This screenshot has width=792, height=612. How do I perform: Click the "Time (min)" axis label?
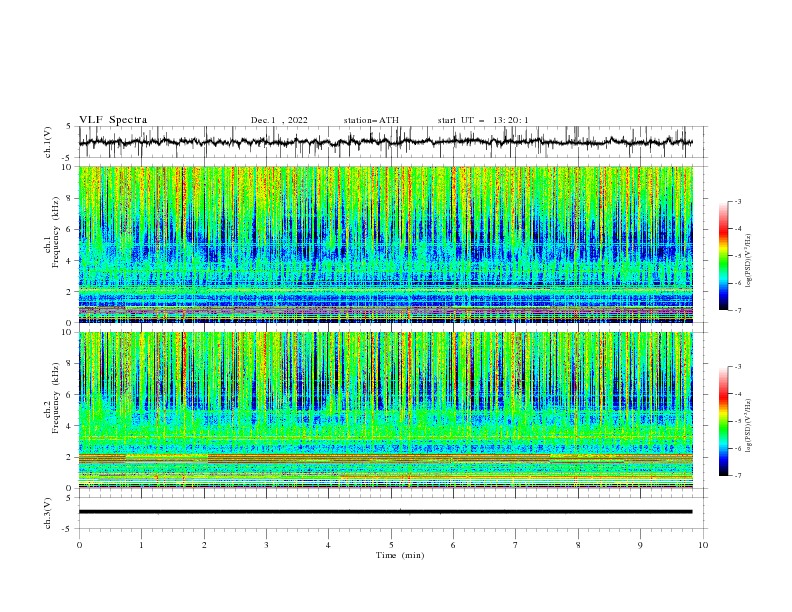pyautogui.click(x=400, y=555)
